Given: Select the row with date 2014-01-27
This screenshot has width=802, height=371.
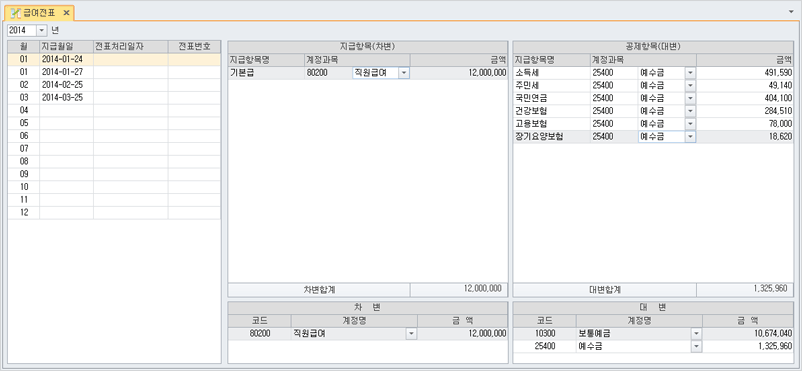Looking at the screenshot, I should (x=114, y=72).
